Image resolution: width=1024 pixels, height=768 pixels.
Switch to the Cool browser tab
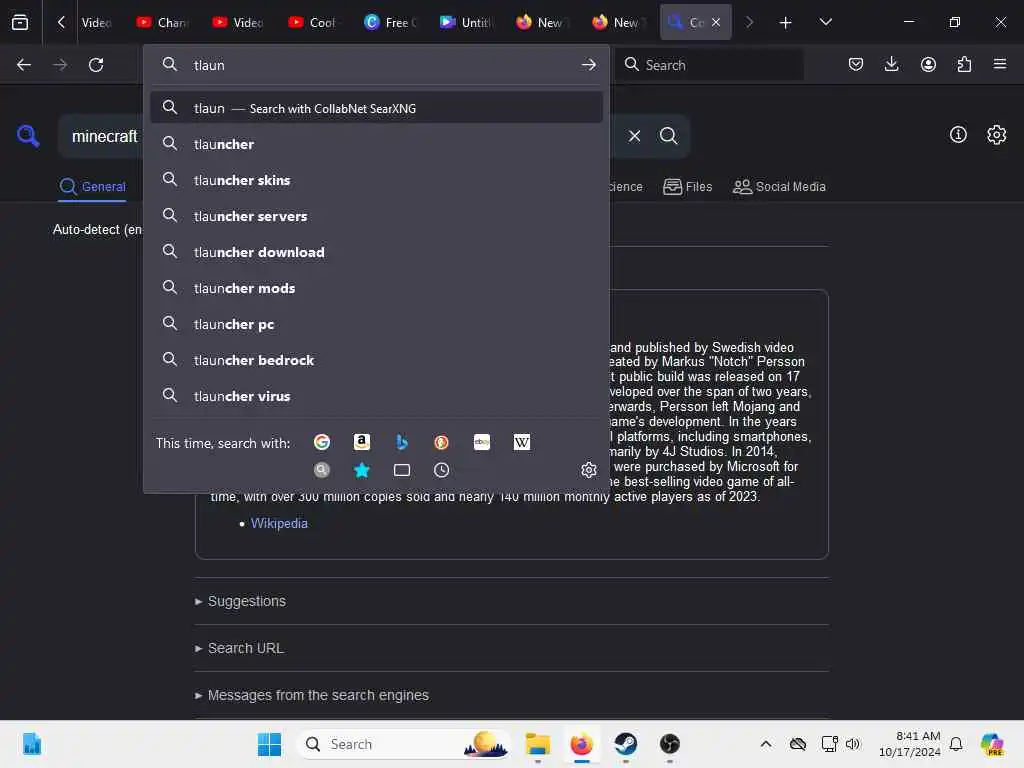[313, 22]
